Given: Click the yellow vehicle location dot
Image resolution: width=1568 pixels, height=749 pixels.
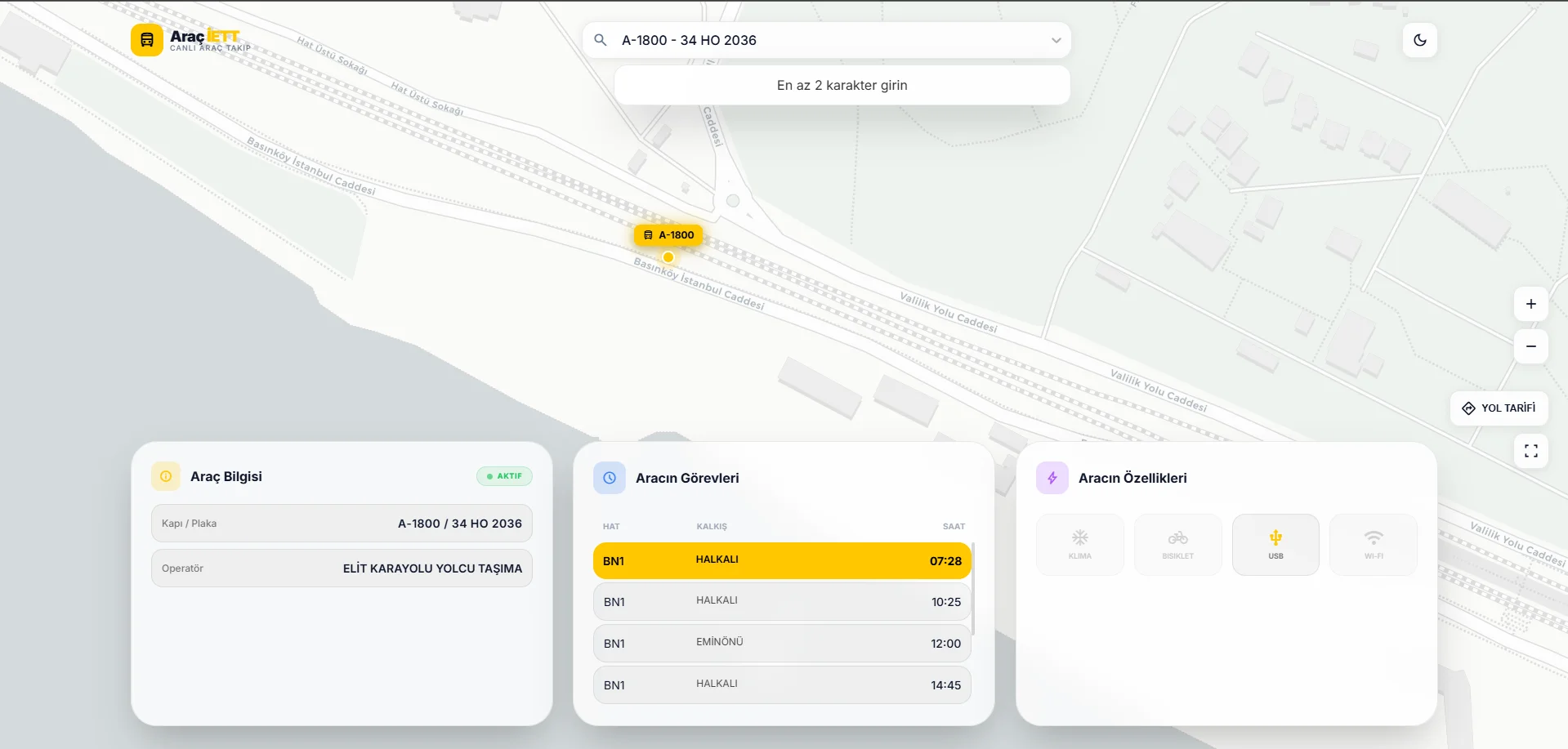Looking at the screenshot, I should tap(668, 257).
